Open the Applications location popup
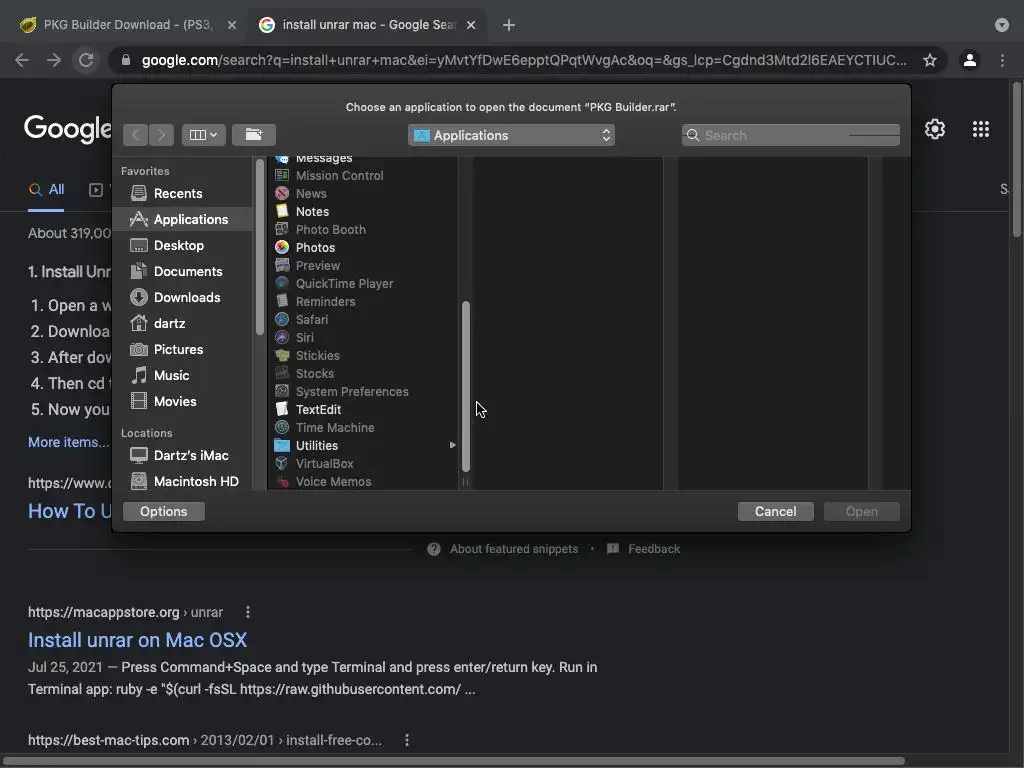The height and width of the screenshot is (768, 1024). pos(511,135)
